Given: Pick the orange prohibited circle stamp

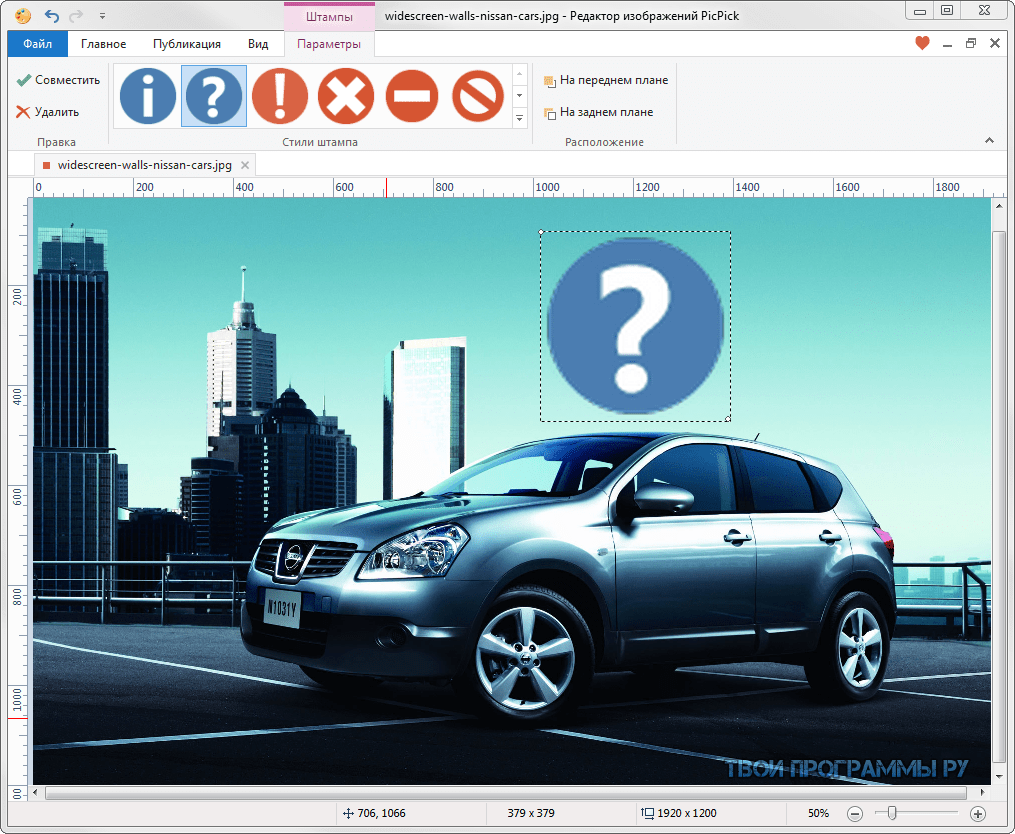Looking at the screenshot, I should (478, 96).
